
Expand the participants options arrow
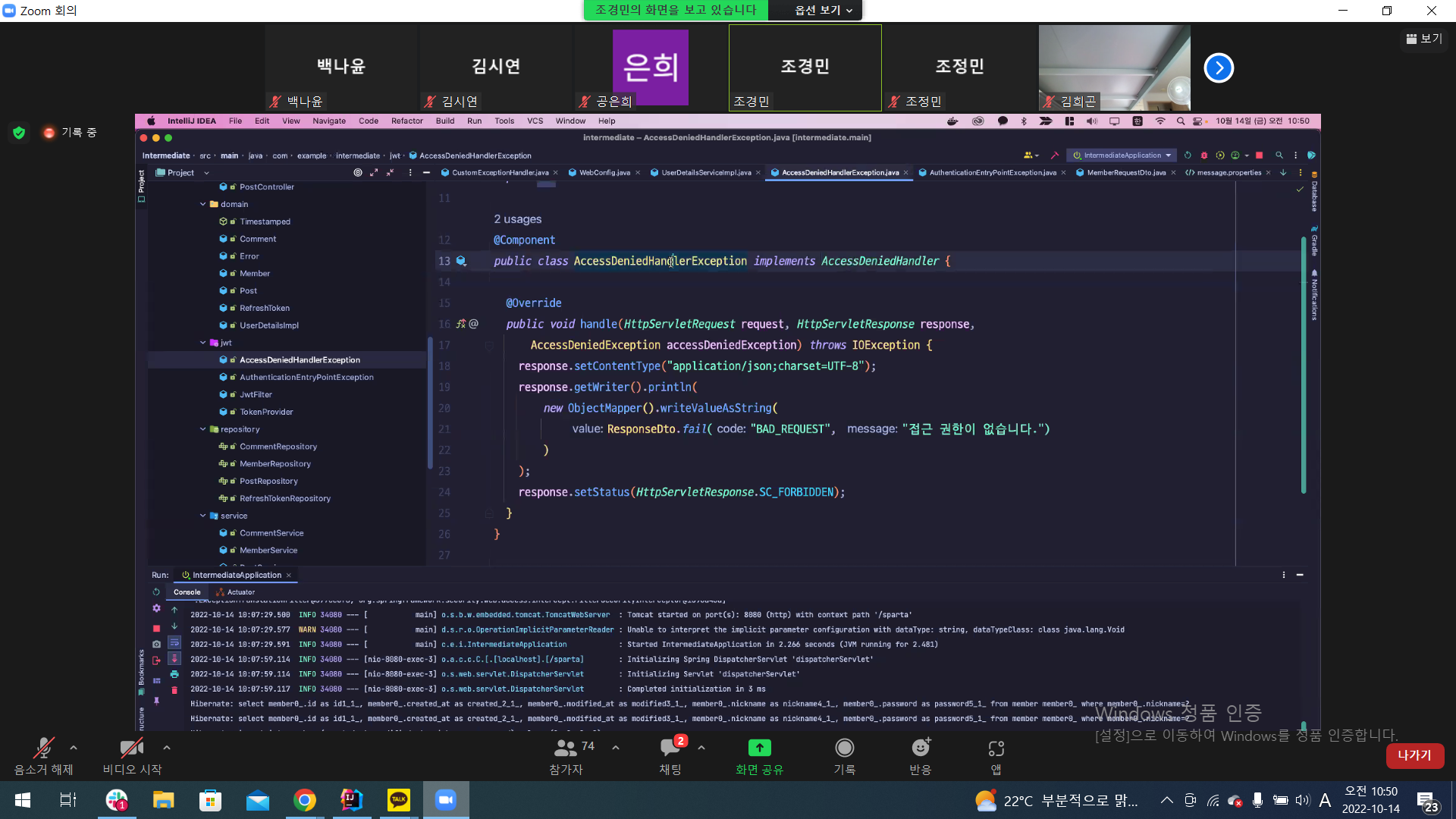pyautogui.click(x=616, y=748)
